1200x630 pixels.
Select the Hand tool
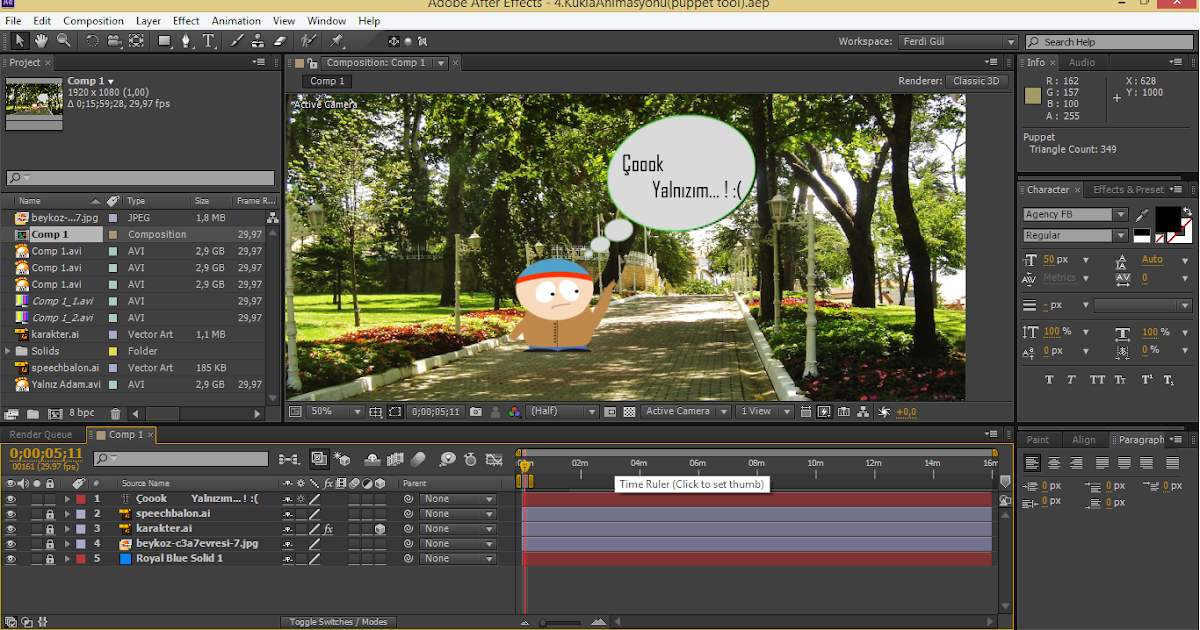coord(42,41)
